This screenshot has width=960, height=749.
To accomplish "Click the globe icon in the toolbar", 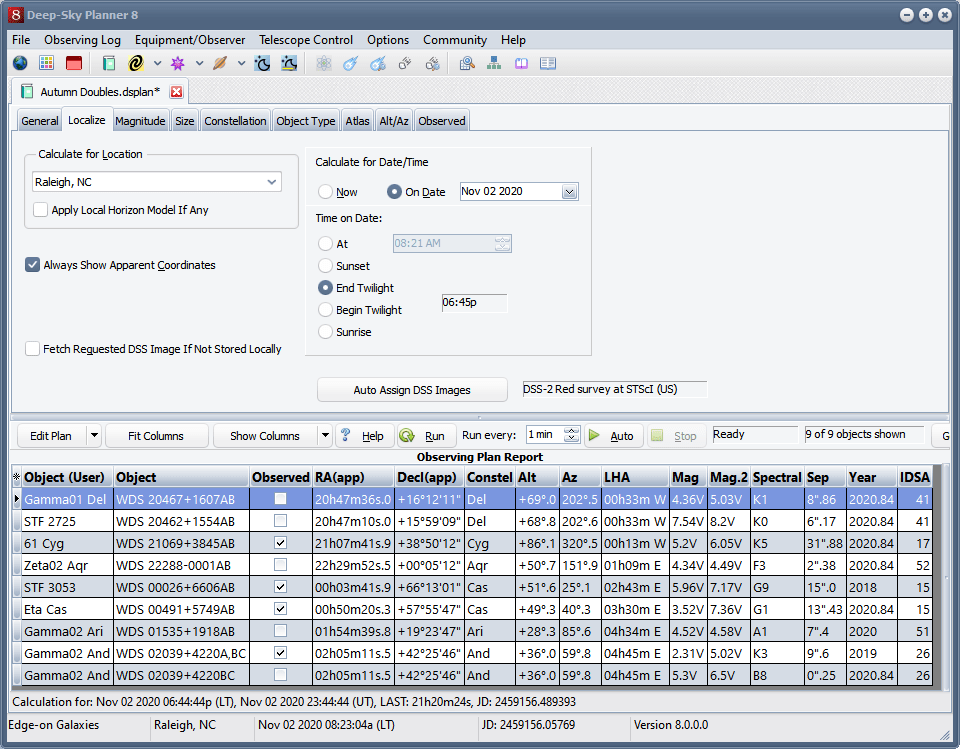I will [x=20, y=63].
